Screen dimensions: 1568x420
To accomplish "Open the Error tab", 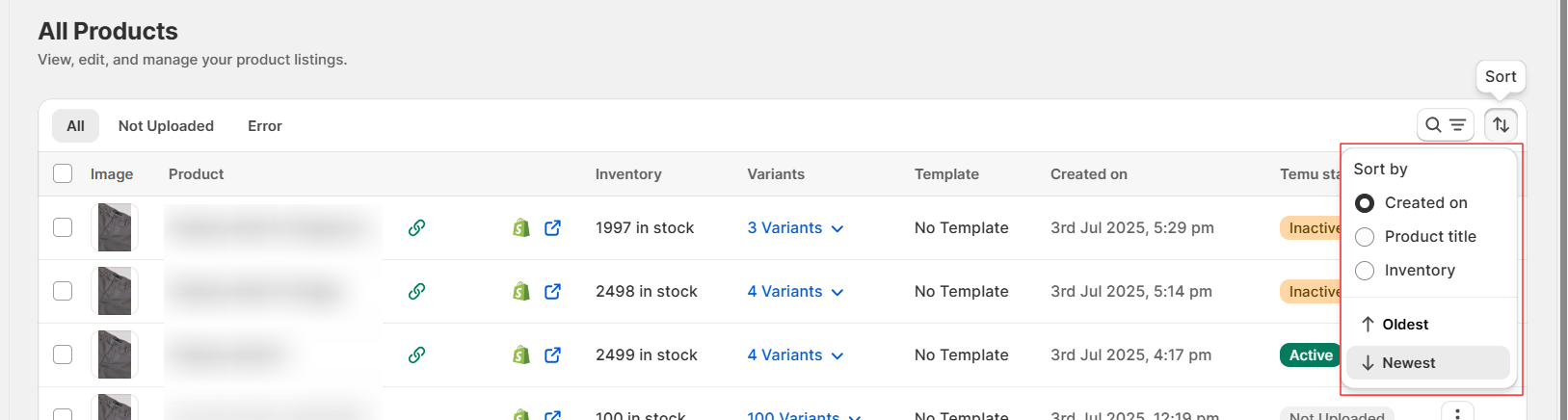I will click(265, 126).
